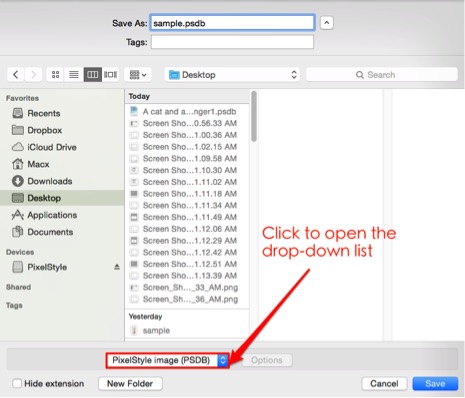Open the PixelStyle image (PSDB) format dropdown
This screenshot has height=398, width=465.
[168, 360]
